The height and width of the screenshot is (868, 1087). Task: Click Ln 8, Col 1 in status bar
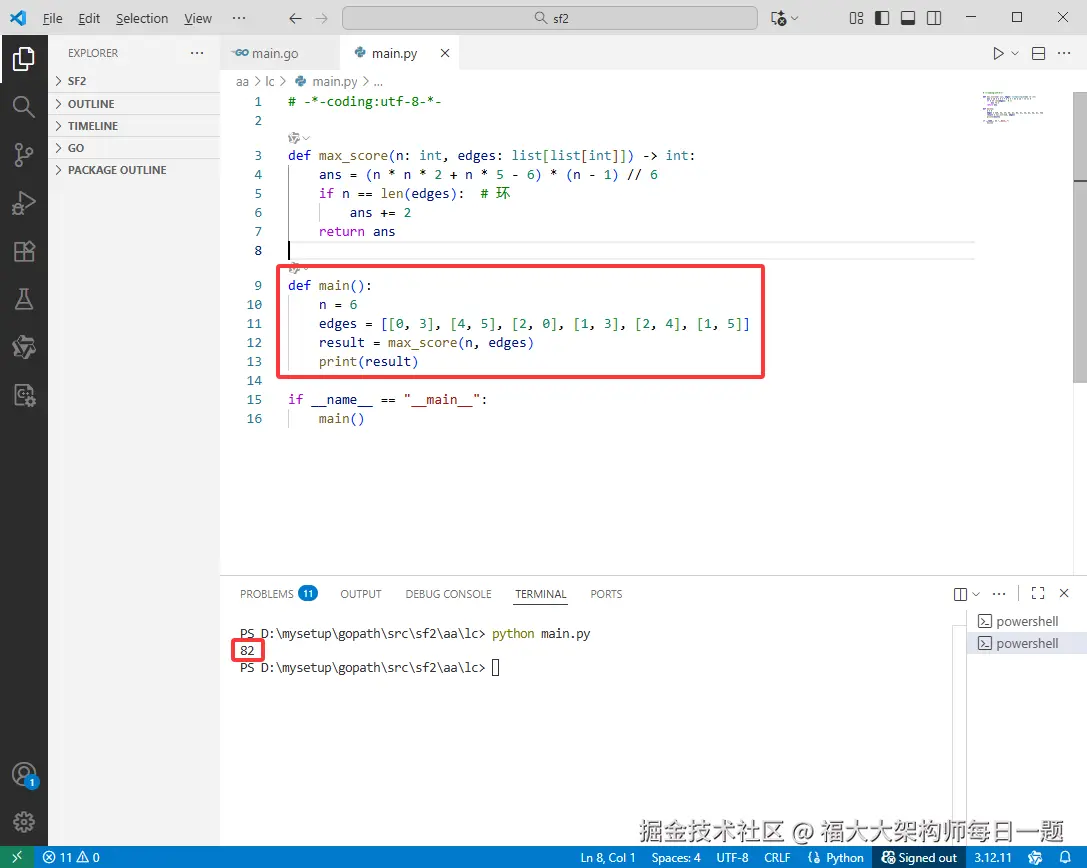(x=608, y=858)
